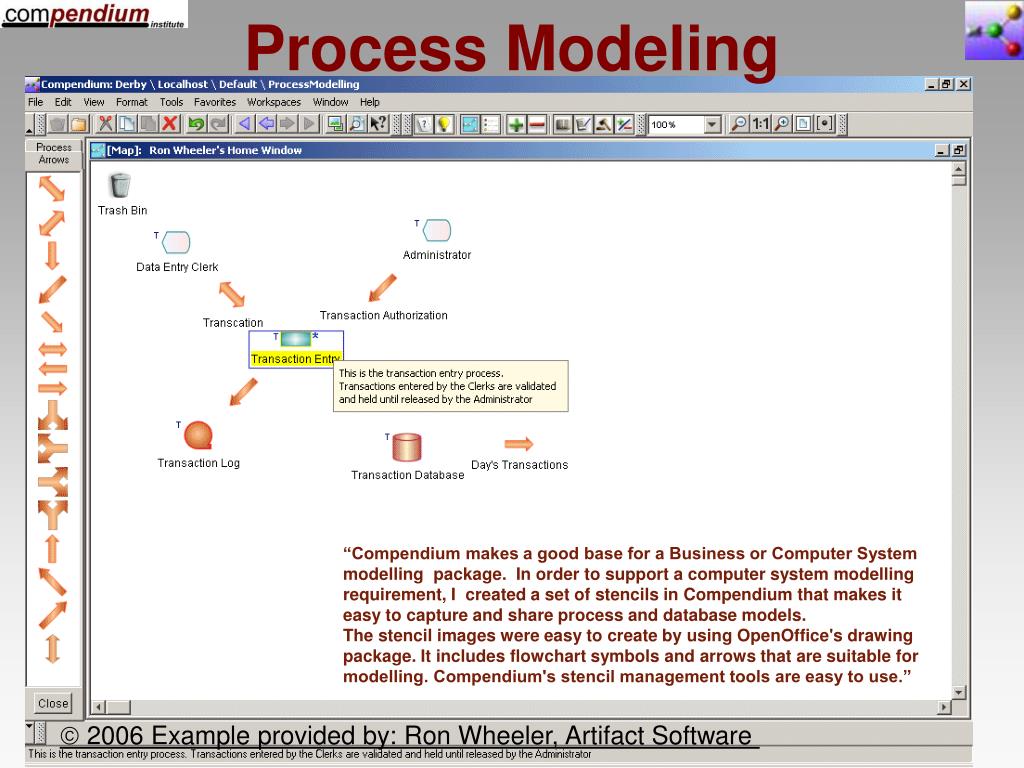
Task: Pick the upward single arrow in stencil
Action: [x=53, y=549]
